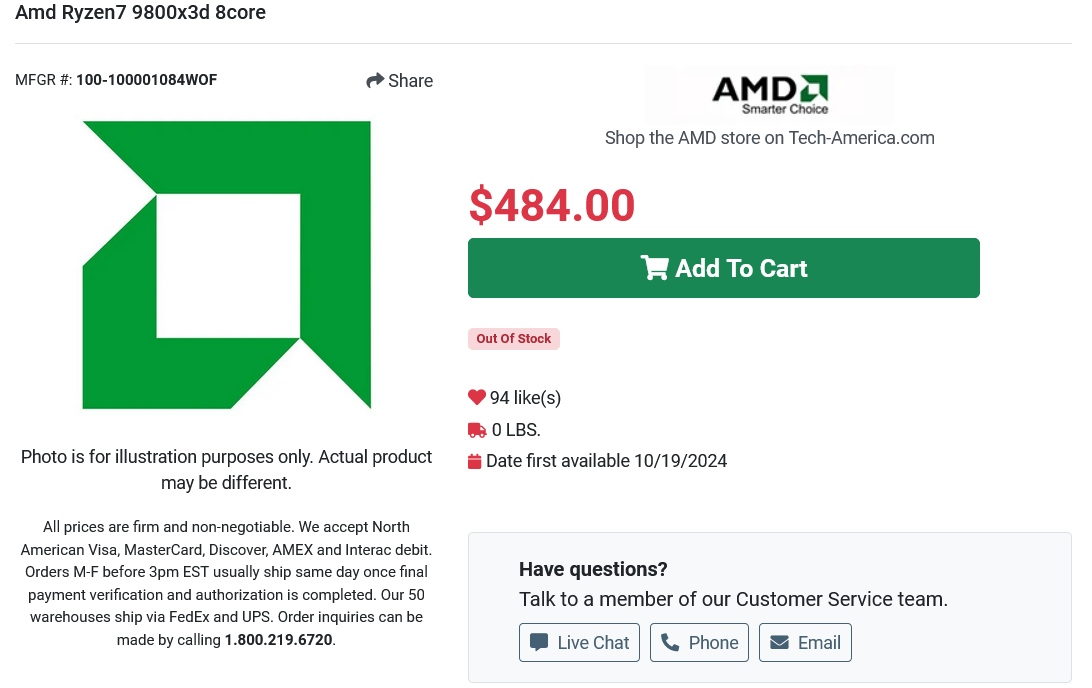
Task: Start a Live Chat with customer service
Action: [x=593, y=643]
